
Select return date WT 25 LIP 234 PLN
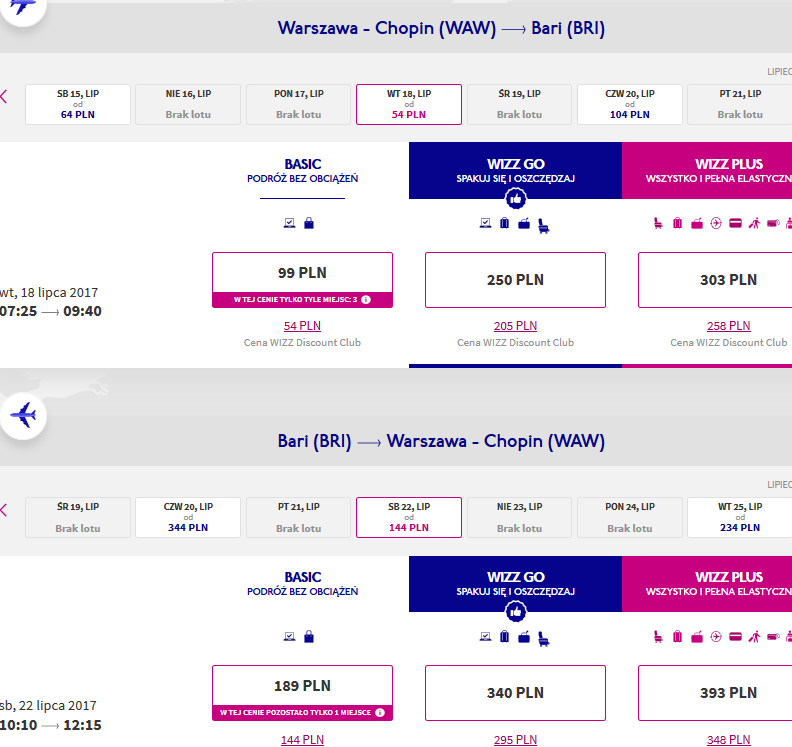740,518
